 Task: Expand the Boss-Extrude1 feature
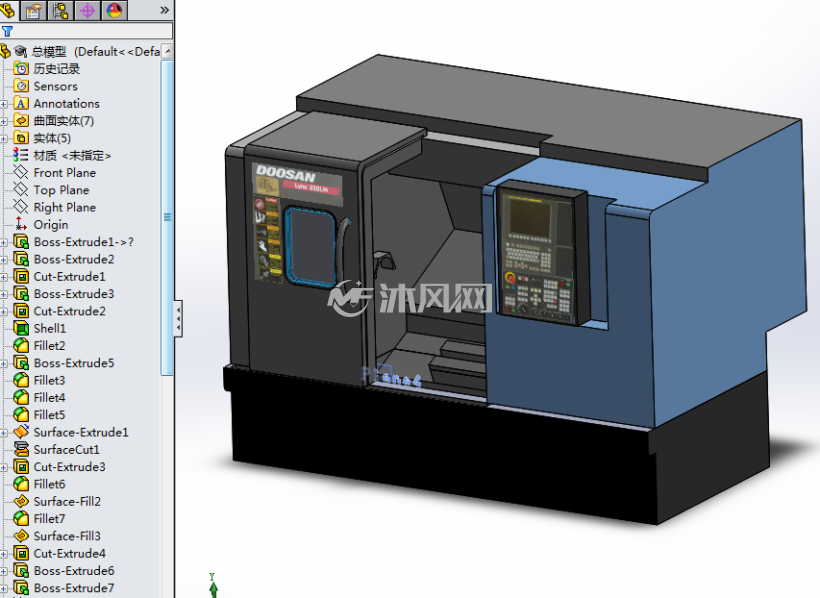(x=4, y=242)
